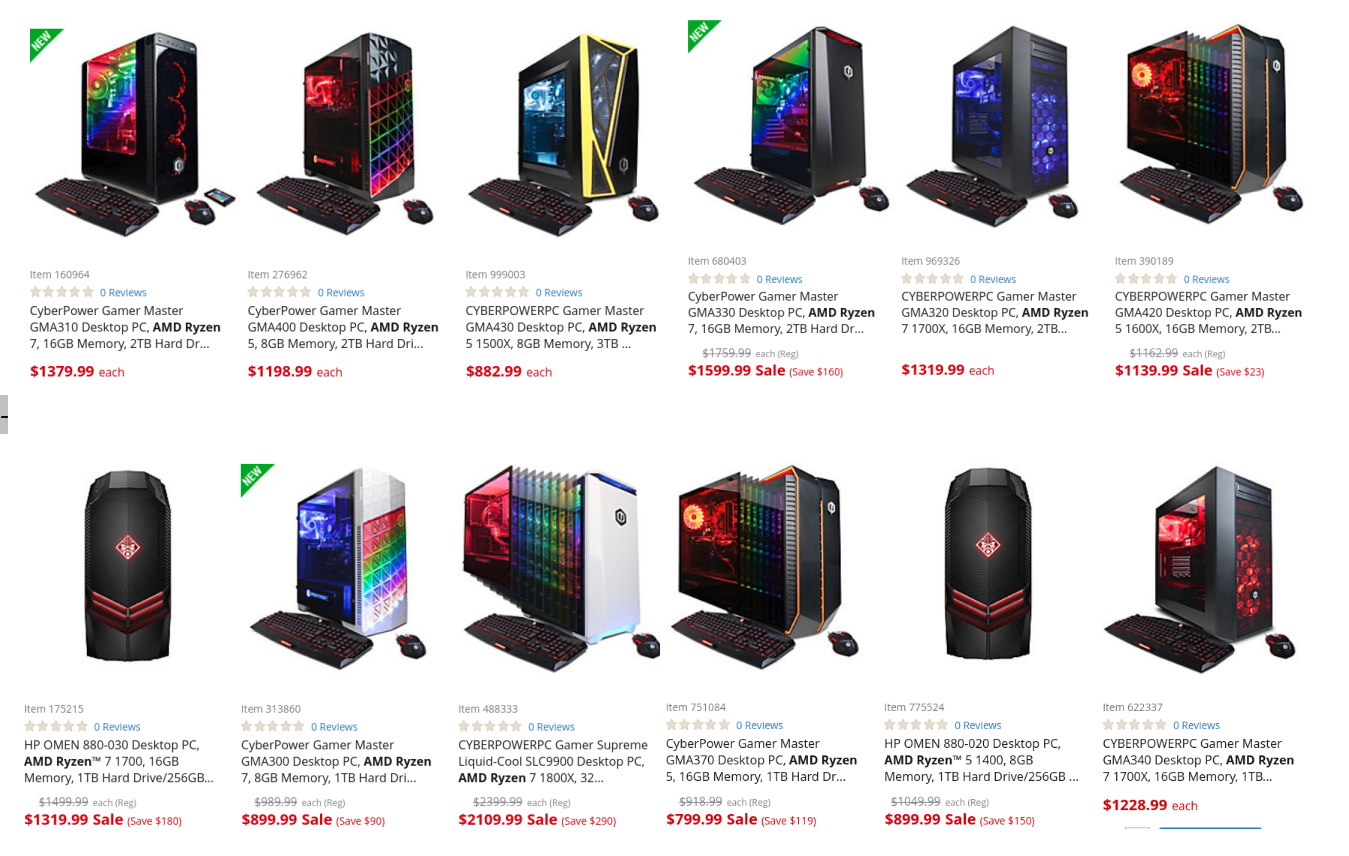Image resolution: width=1349 pixels, height=856 pixels.
Task: Click the NEW badge on GMA330 product
Action: point(703,35)
